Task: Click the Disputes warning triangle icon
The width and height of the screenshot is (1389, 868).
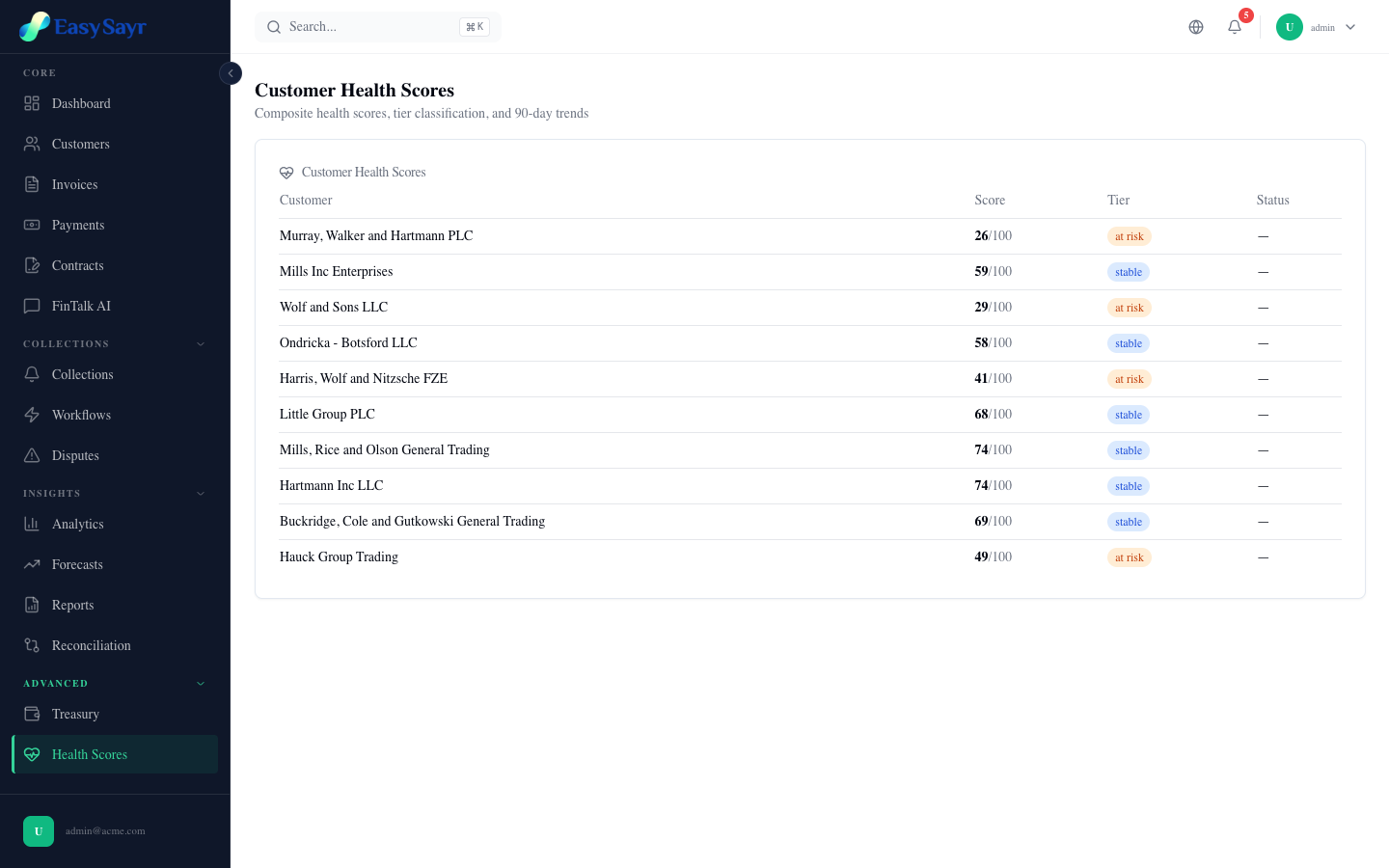Action: click(32, 455)
